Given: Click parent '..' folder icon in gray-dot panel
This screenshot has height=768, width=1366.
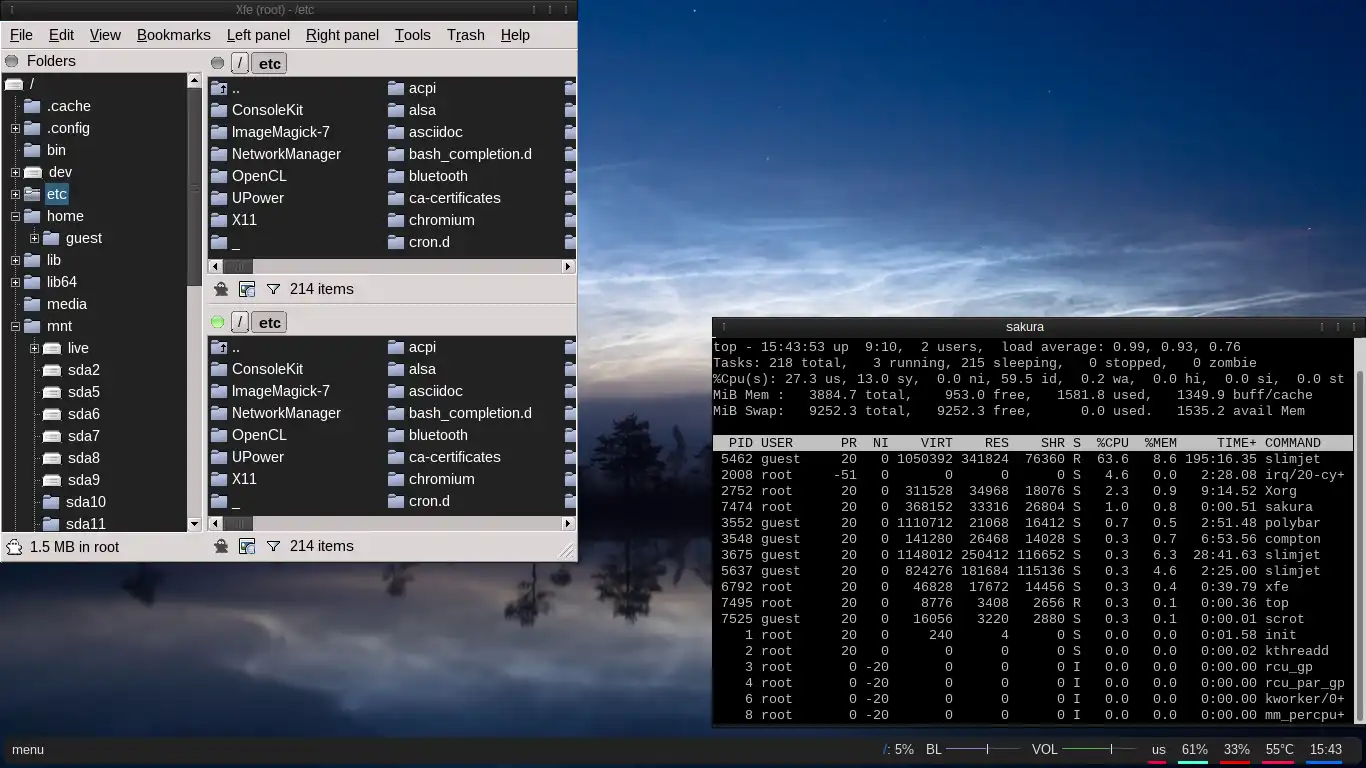Looking at the screenshot, I should [x=219, y=88].
